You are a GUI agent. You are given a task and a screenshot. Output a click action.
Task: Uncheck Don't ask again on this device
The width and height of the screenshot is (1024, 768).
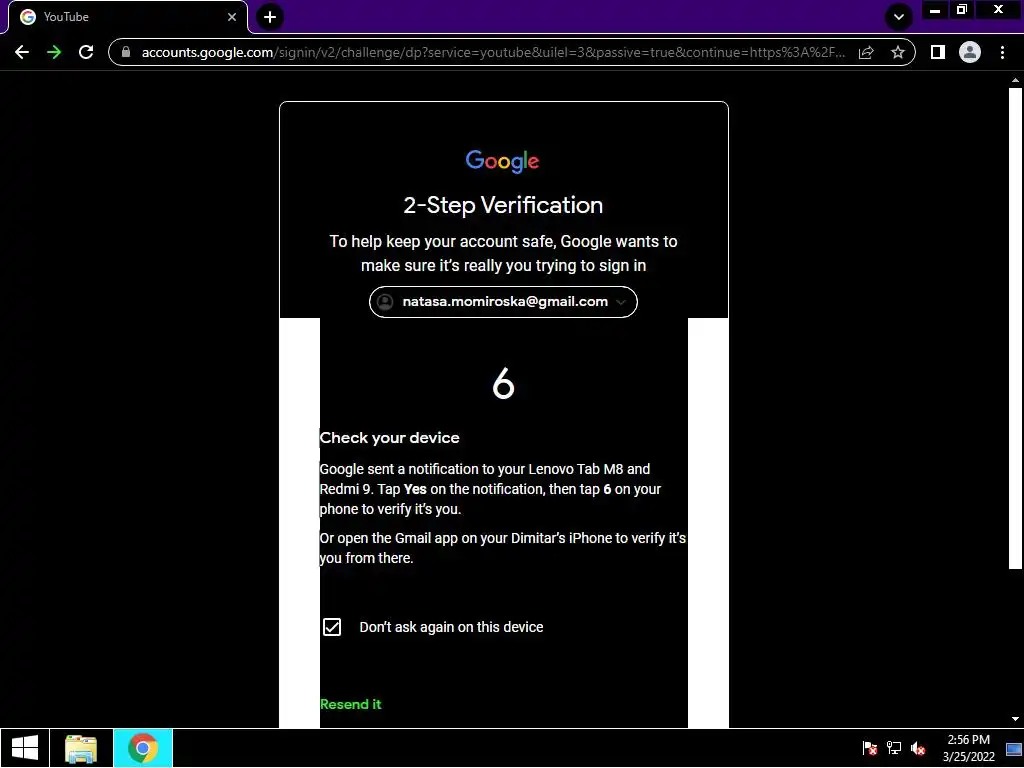[332, 627]
